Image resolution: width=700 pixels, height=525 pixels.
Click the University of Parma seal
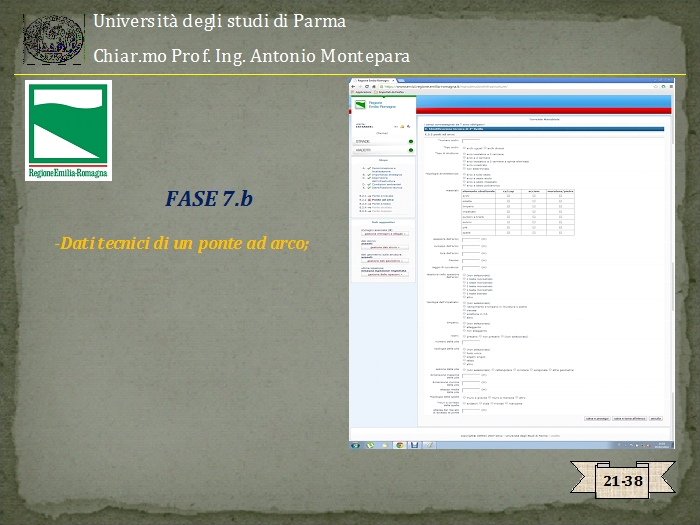pos(52,39)
